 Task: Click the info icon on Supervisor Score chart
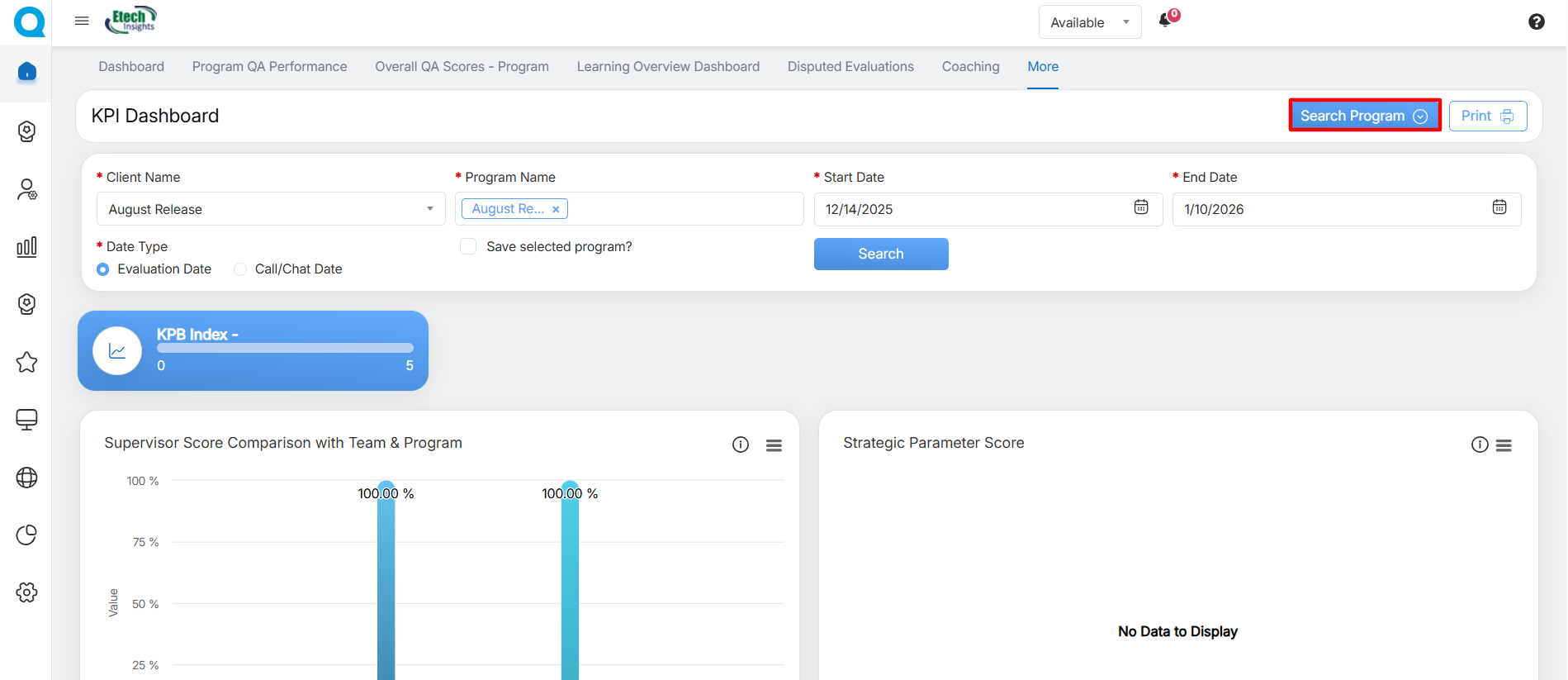tap(740, 445)
